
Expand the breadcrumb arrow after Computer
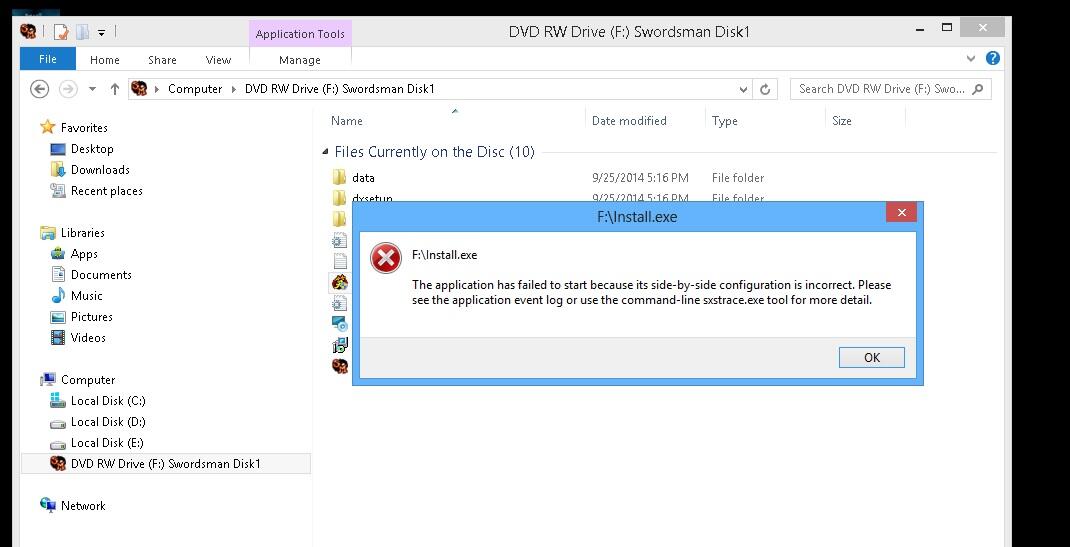(233, 89)
